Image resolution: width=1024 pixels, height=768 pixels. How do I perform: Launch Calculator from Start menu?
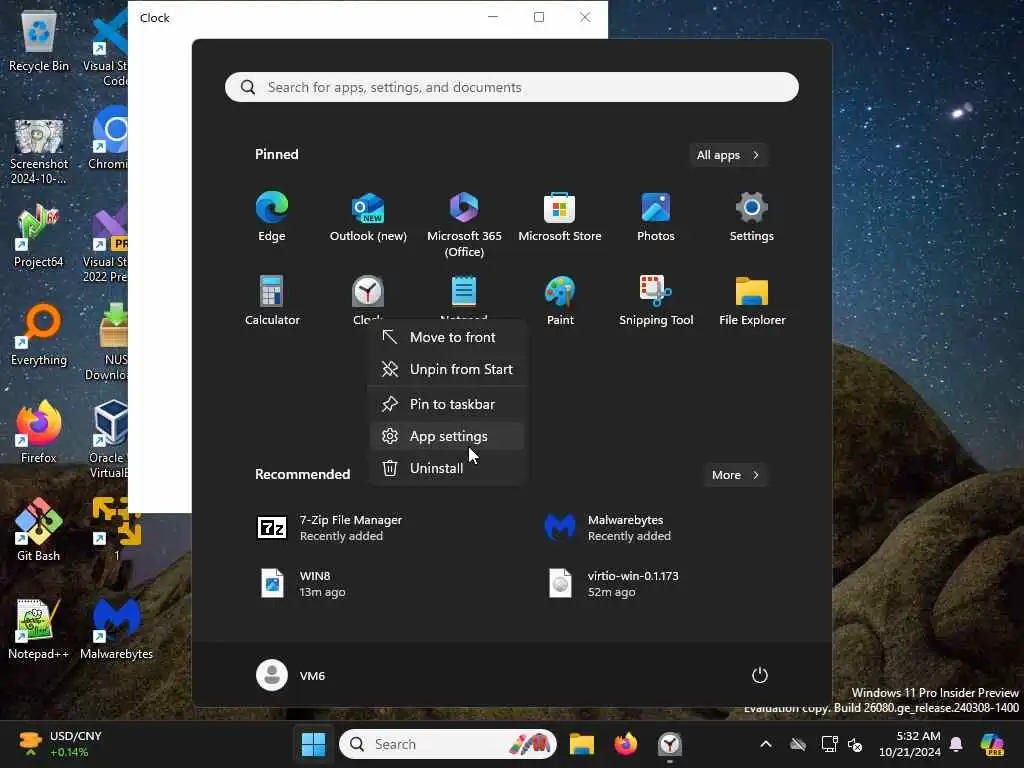pos(272,300)
